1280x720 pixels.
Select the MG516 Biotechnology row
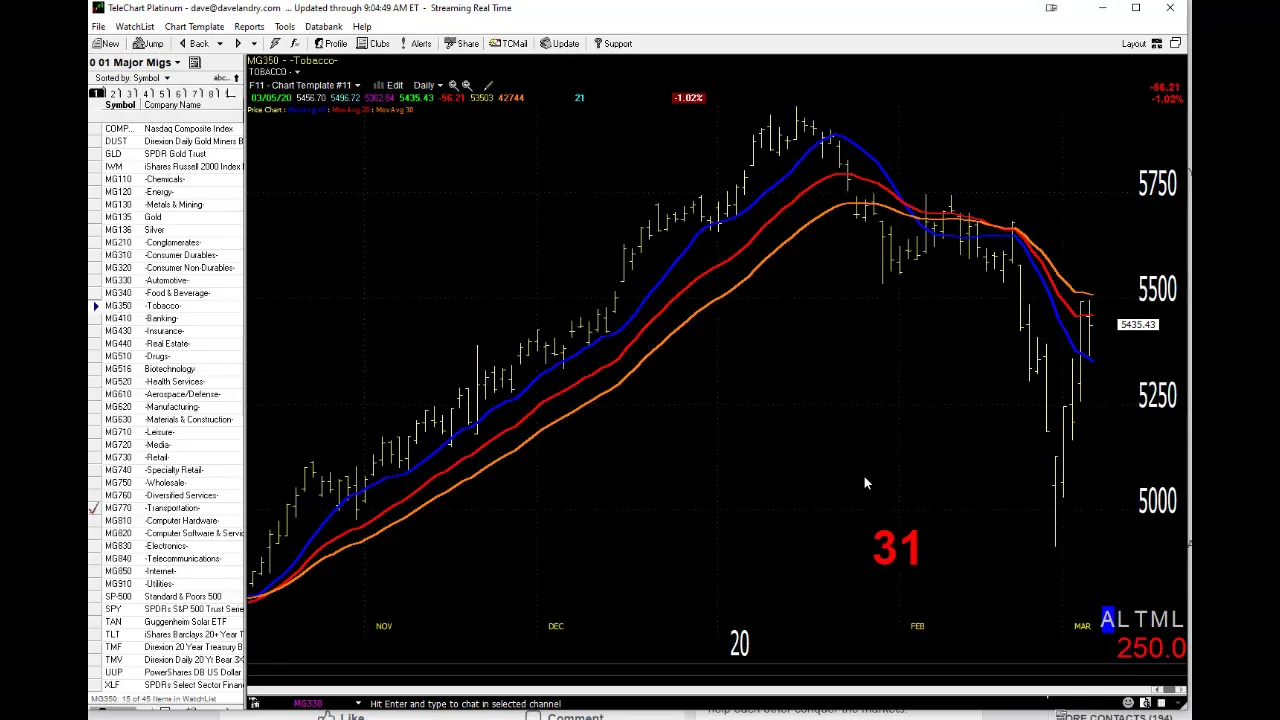pyautogui.click(x=167, y=369)
